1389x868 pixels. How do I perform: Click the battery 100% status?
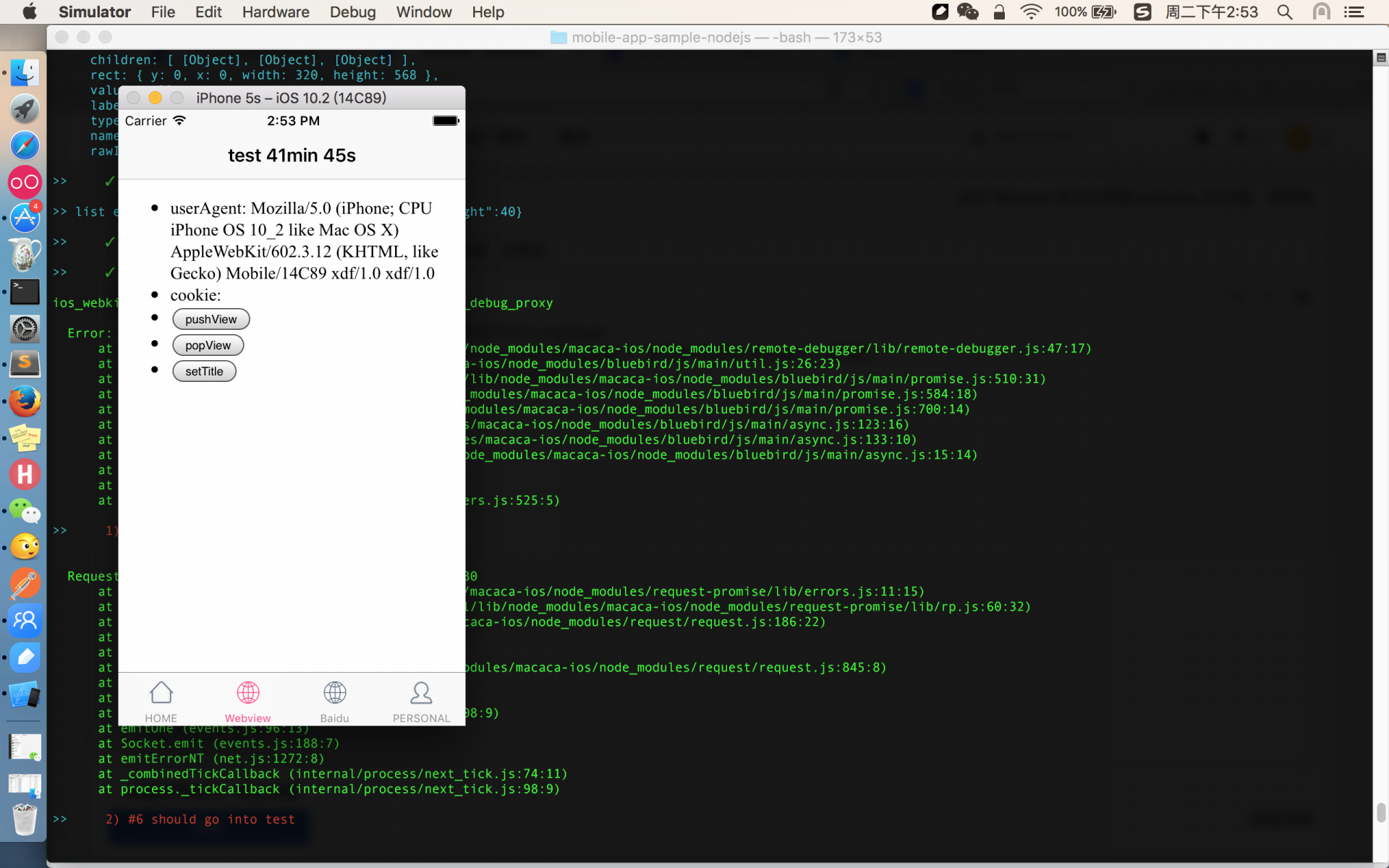pyautogui.click(x=1085, y=12)
